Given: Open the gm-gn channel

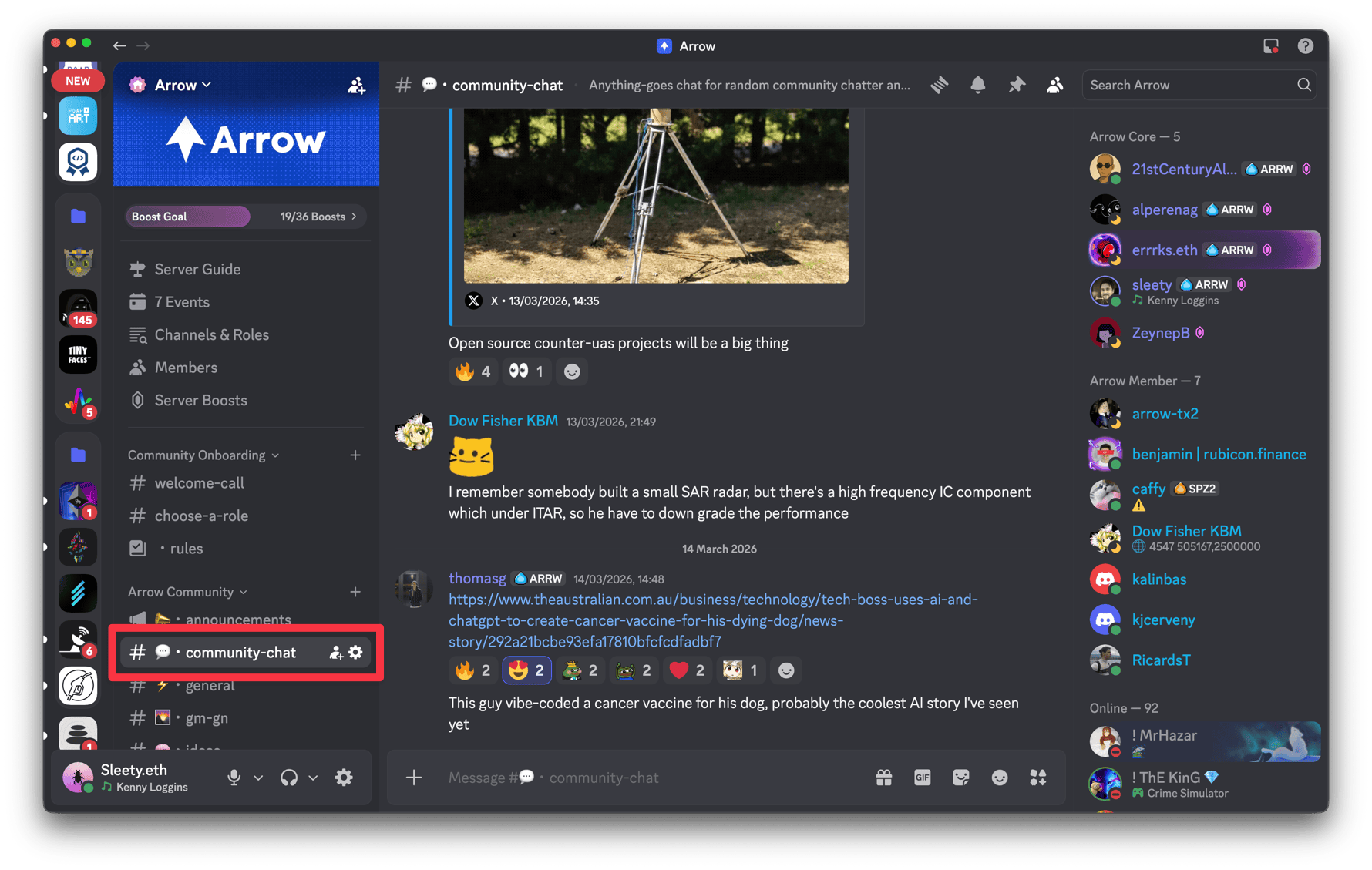Looking at the screenshot, I should tap(245, 718).
